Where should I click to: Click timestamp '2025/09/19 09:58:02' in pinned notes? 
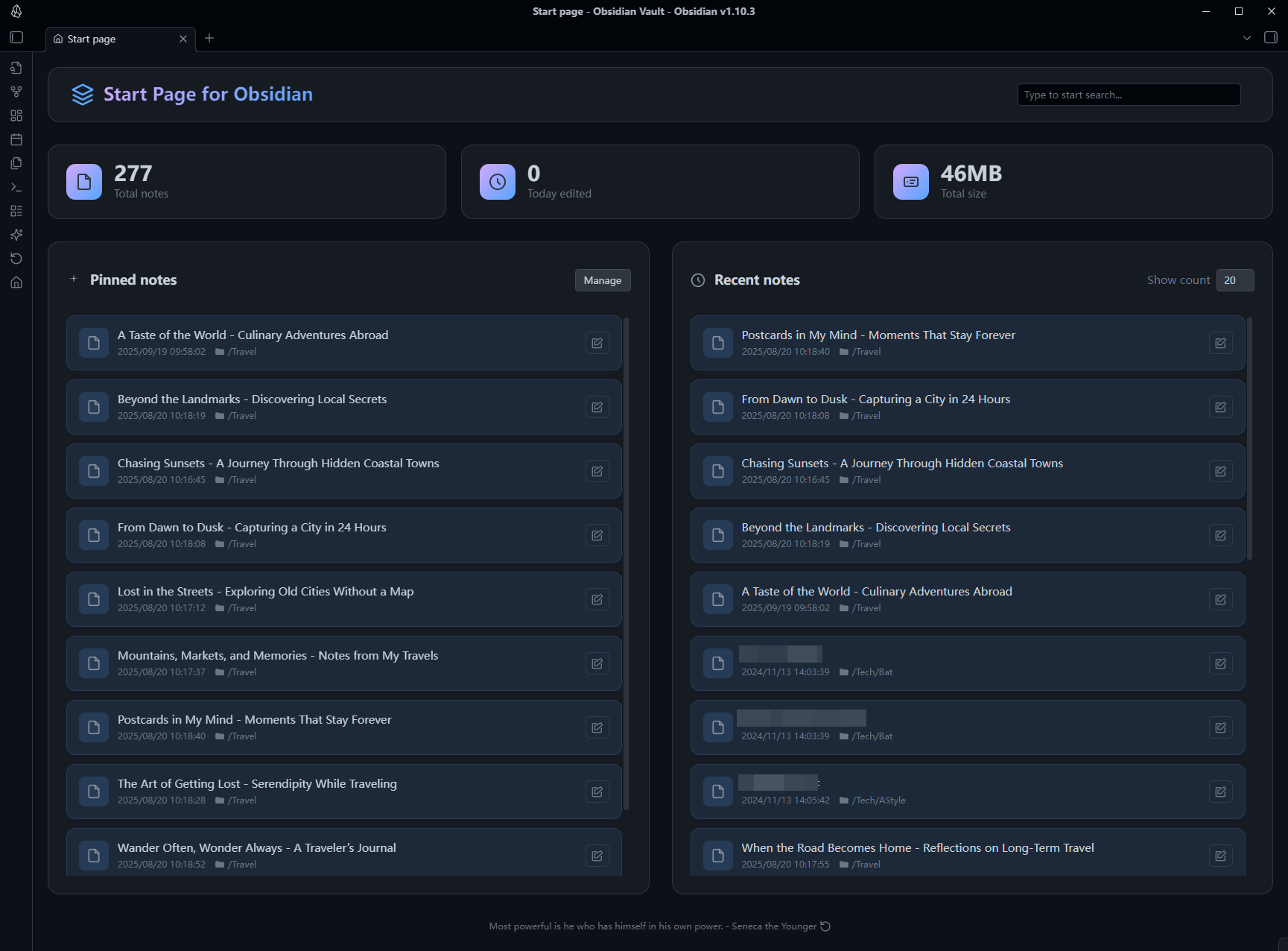pos(162,352)
